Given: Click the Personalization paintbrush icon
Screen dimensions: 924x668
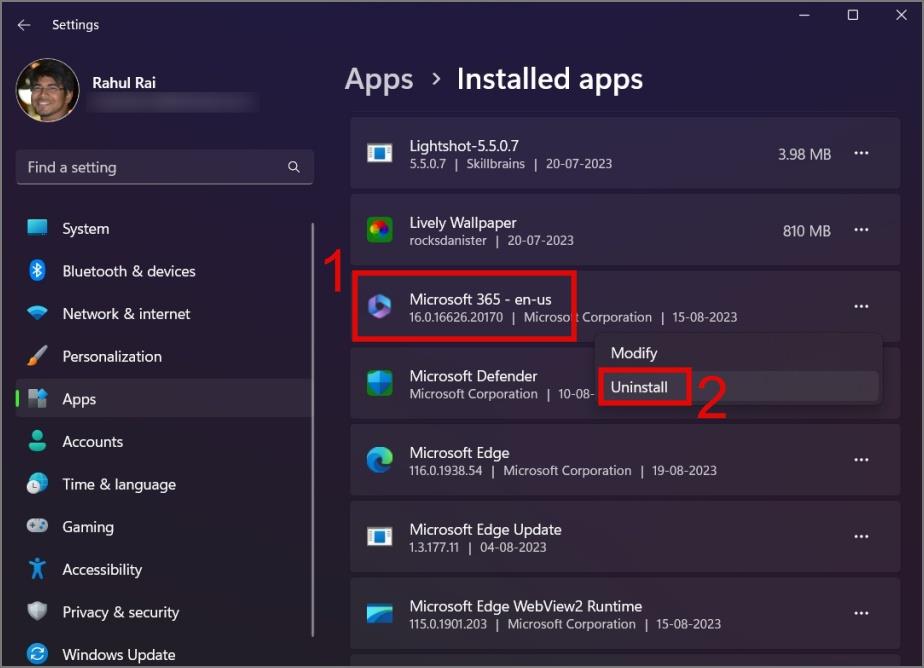Looking at the screenshot, I should [x=37, y=356].
